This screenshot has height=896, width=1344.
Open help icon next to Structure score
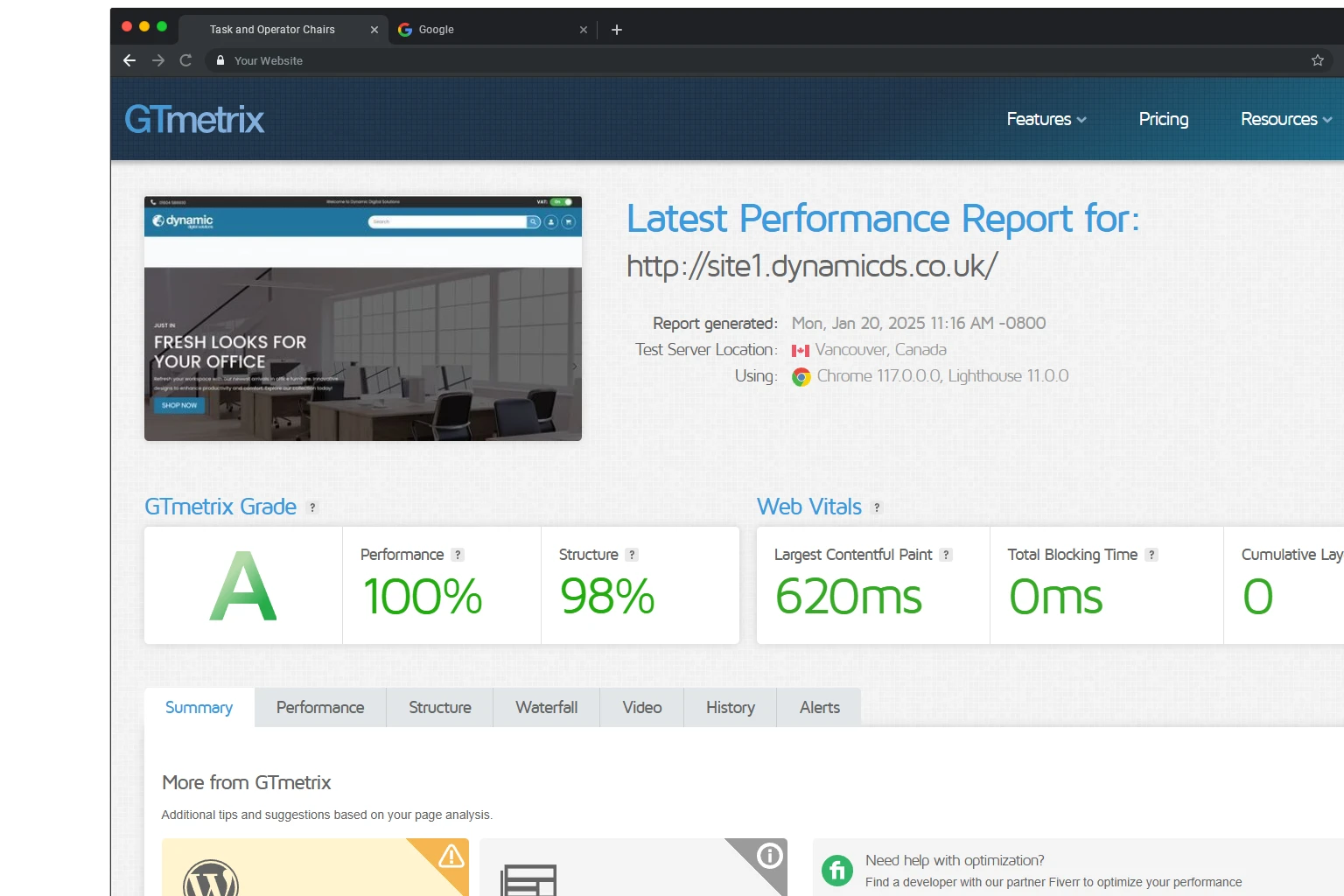click(x=632, y=555)
